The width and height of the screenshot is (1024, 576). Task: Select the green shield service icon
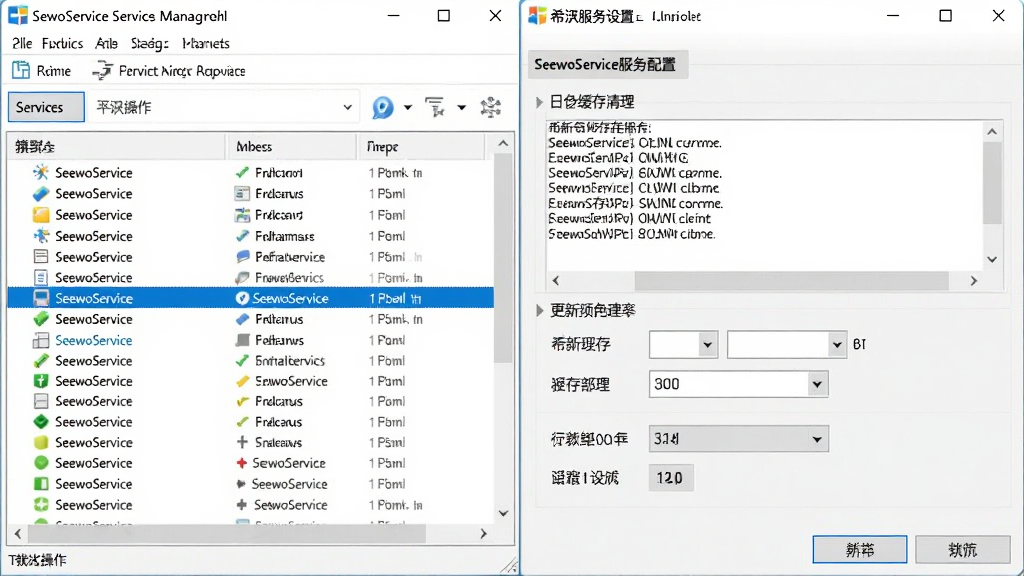click(x=40, y=381)
